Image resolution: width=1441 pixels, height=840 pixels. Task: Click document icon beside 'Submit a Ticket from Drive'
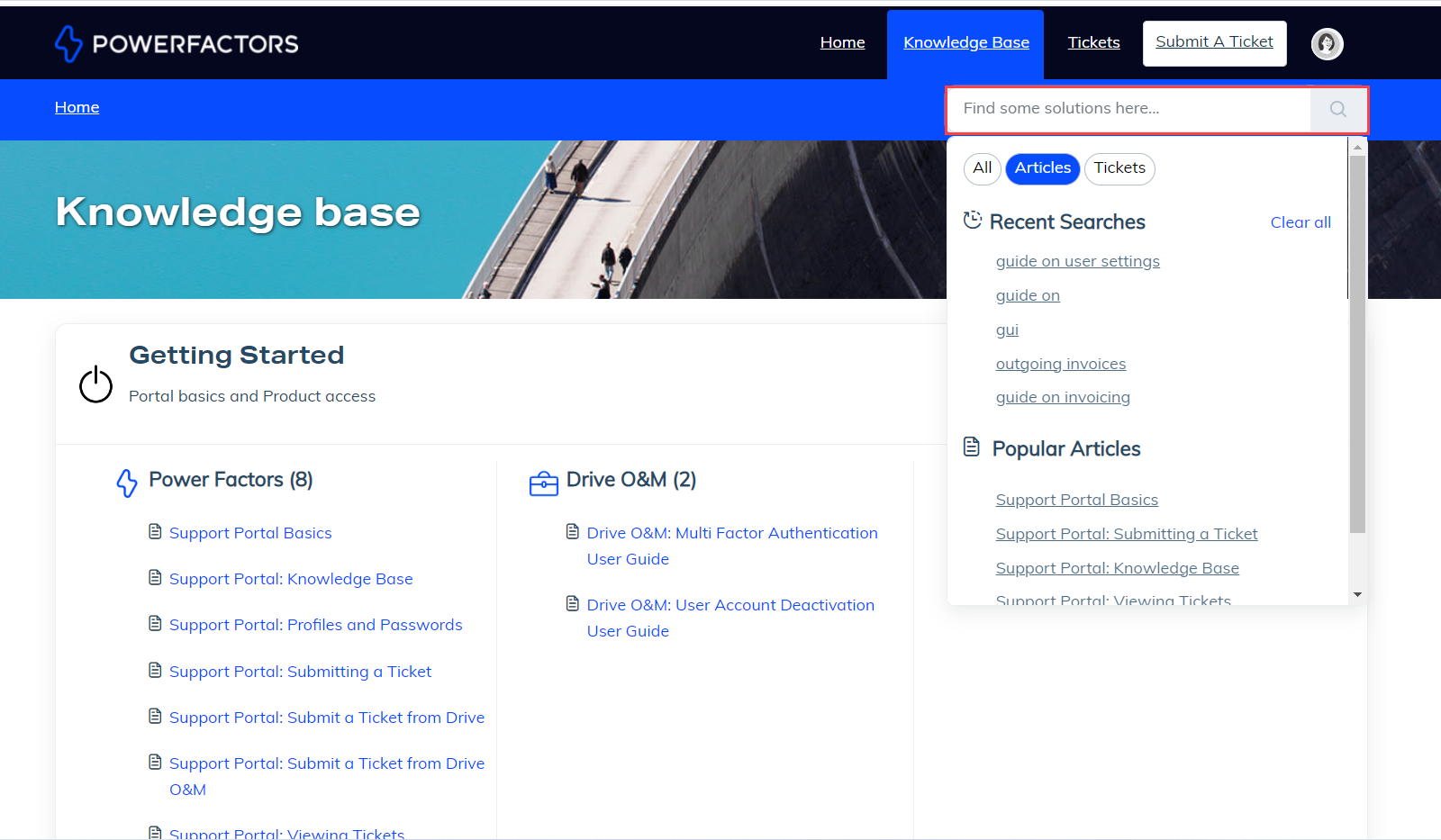[x=155, y=716]
